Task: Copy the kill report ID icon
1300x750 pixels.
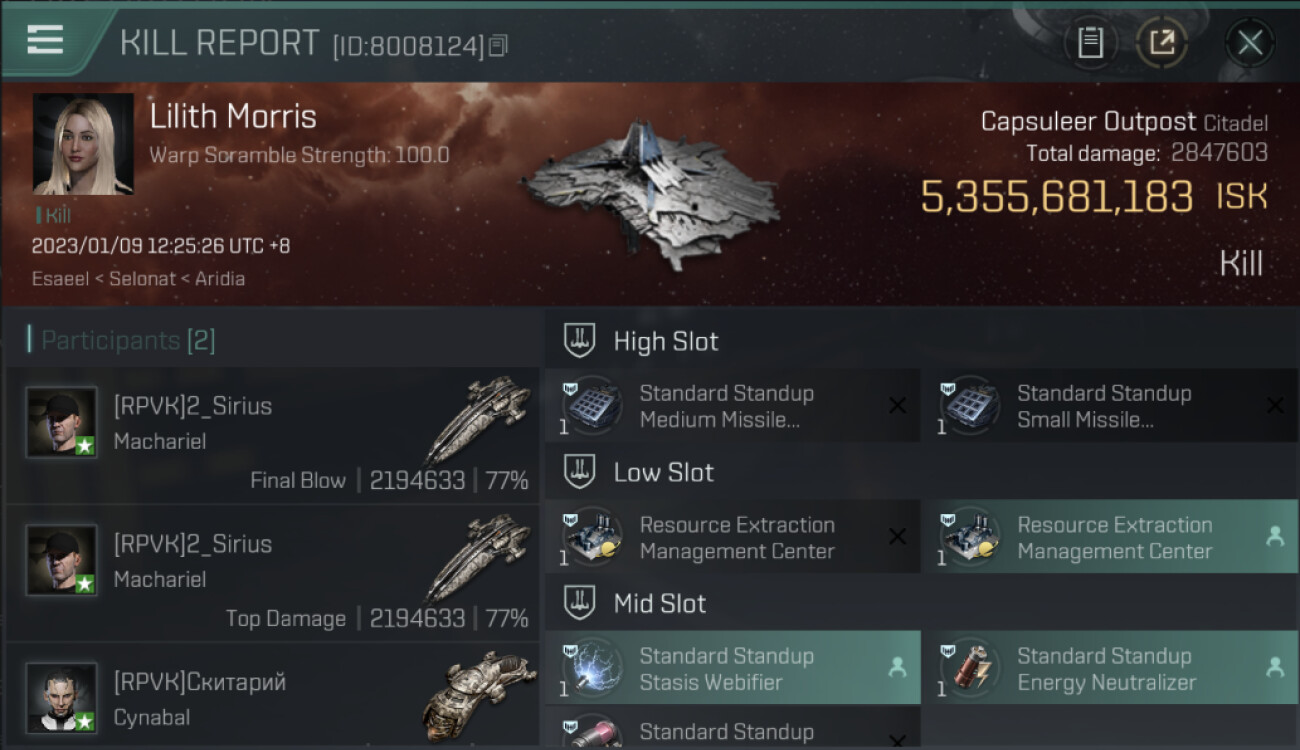Action: tap(498, 46)
